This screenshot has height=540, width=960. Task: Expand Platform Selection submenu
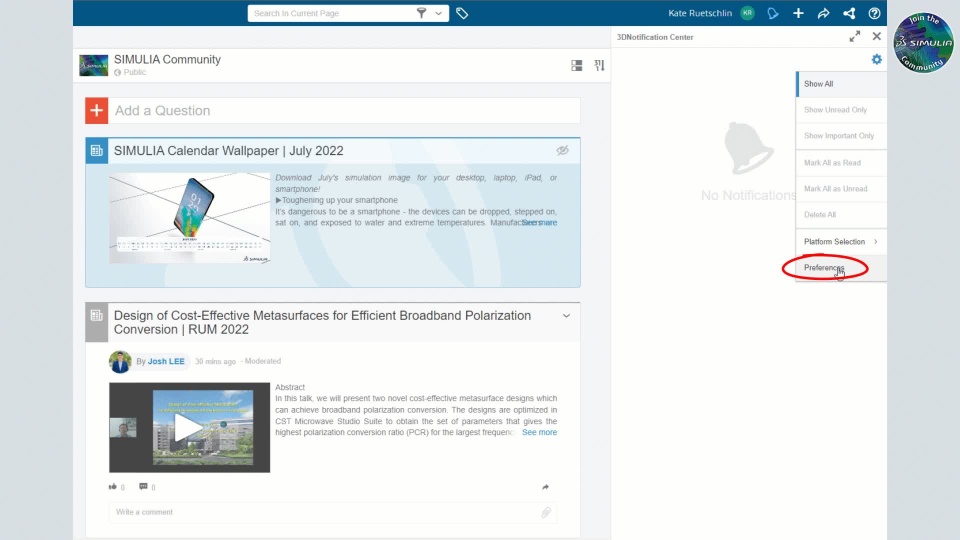pyautogui.click(x=841, y=242)
